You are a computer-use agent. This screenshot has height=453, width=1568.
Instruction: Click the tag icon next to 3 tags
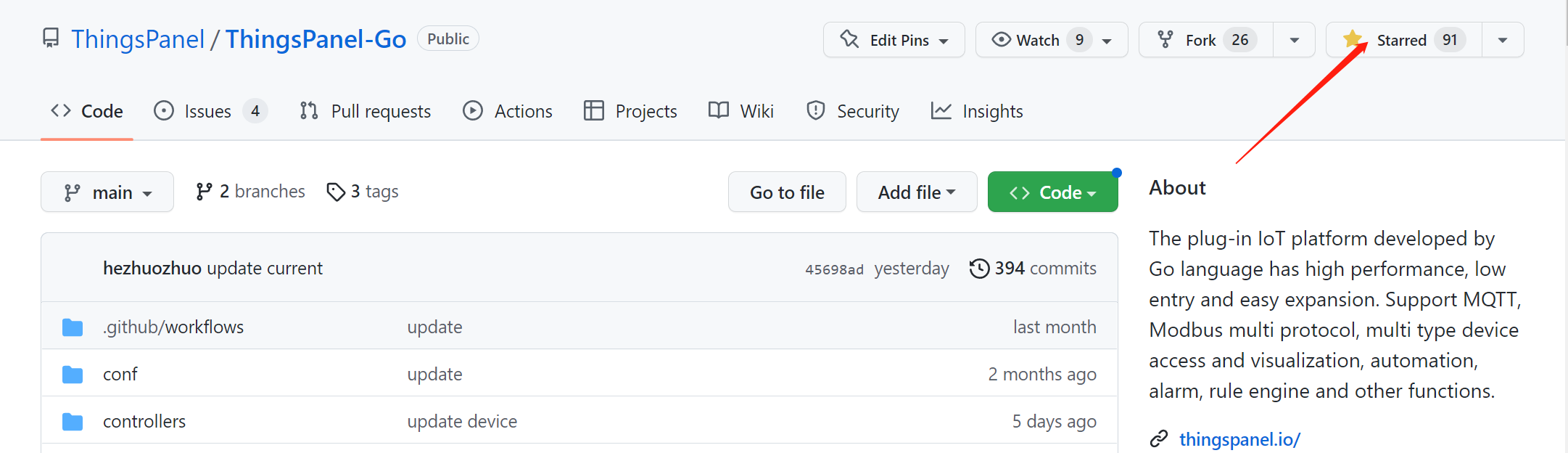336,192
